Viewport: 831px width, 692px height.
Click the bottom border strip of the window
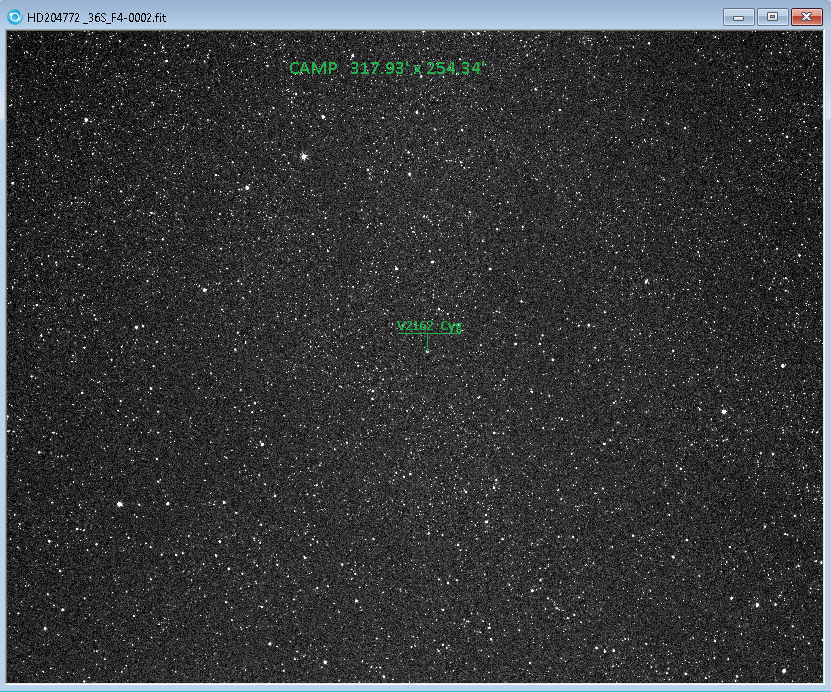point(415,687)
